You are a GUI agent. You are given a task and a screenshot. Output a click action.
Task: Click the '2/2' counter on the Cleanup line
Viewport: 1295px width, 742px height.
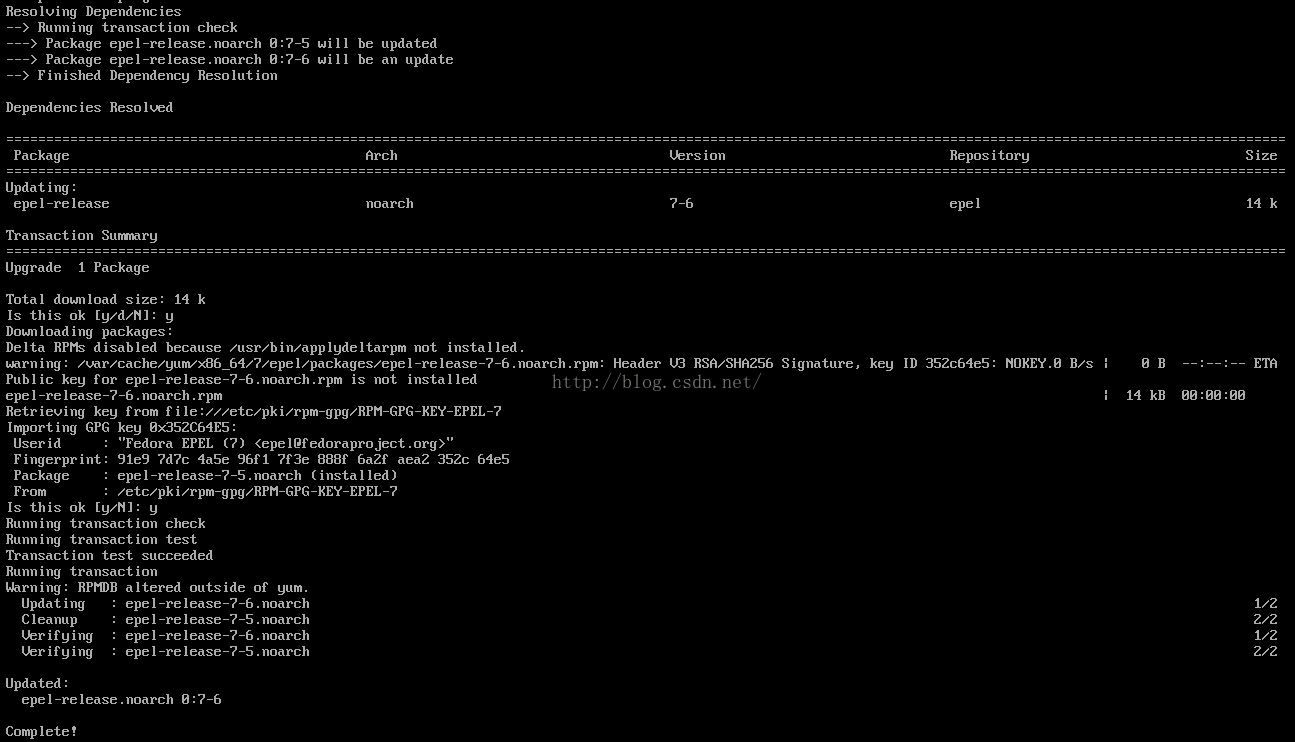[1266, 620]
